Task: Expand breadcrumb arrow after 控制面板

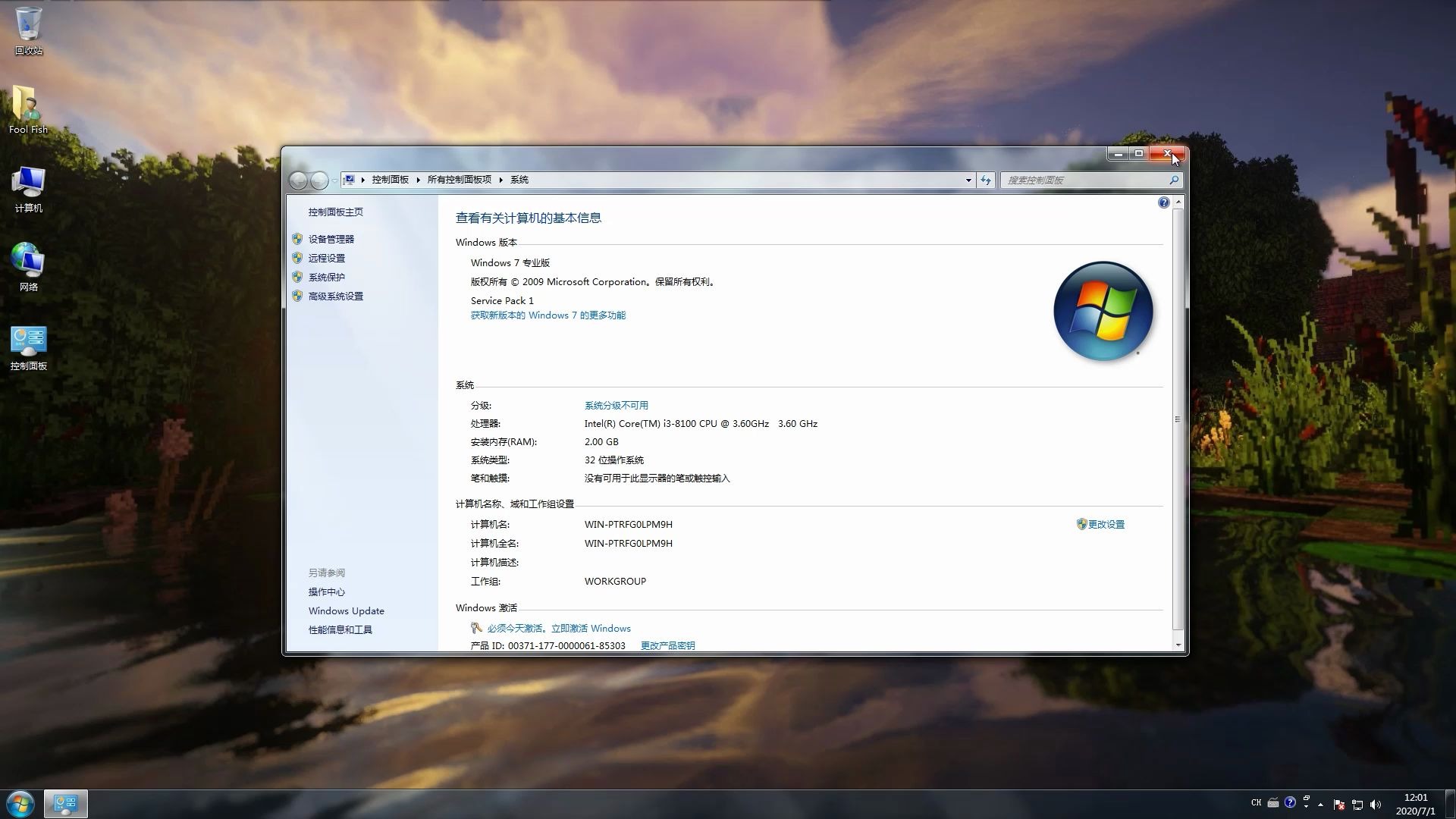Action: point(418,180)
